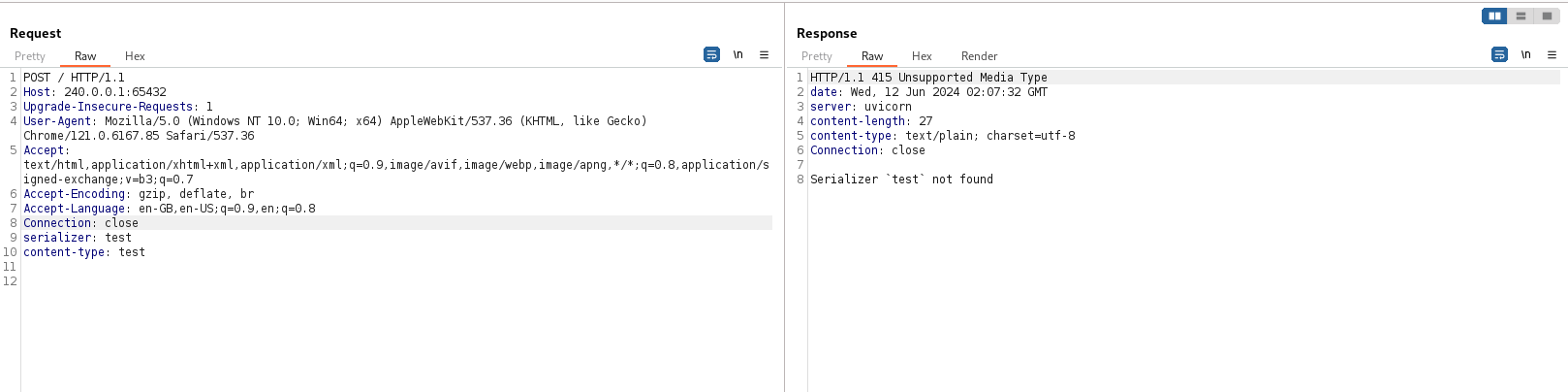
Task: Switch to the top/bottom stacked layout icon
Action: (1521, 16)
